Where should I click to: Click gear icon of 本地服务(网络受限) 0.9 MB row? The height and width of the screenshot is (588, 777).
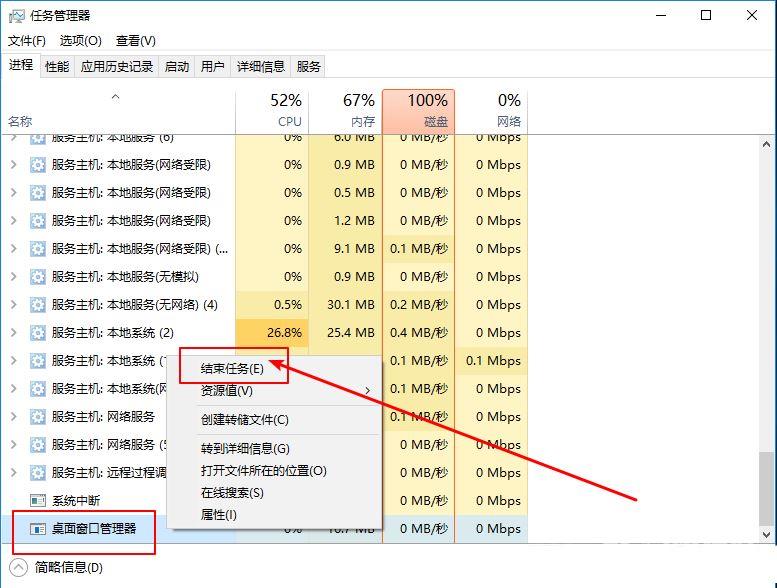(38, 165)
